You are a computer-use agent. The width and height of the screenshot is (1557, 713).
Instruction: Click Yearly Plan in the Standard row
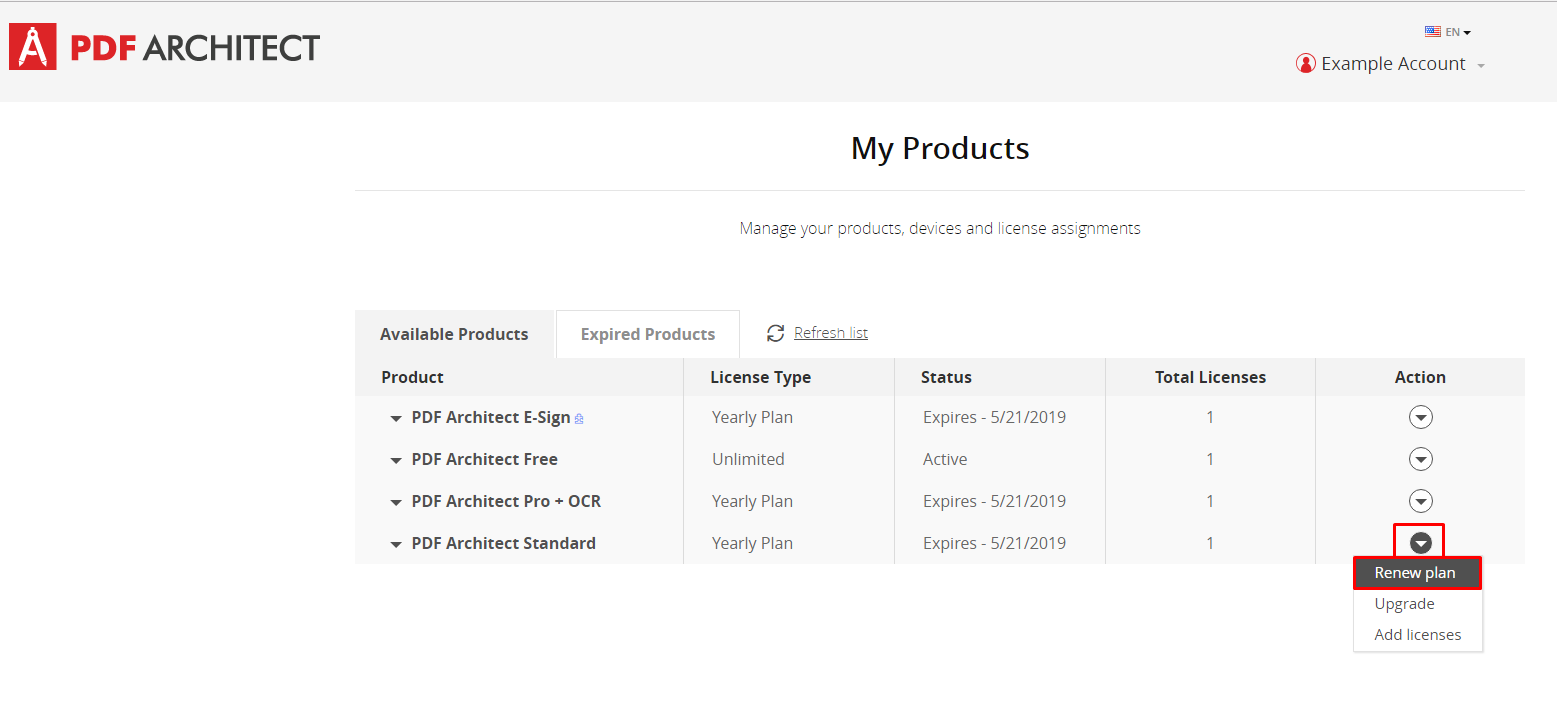752,543
